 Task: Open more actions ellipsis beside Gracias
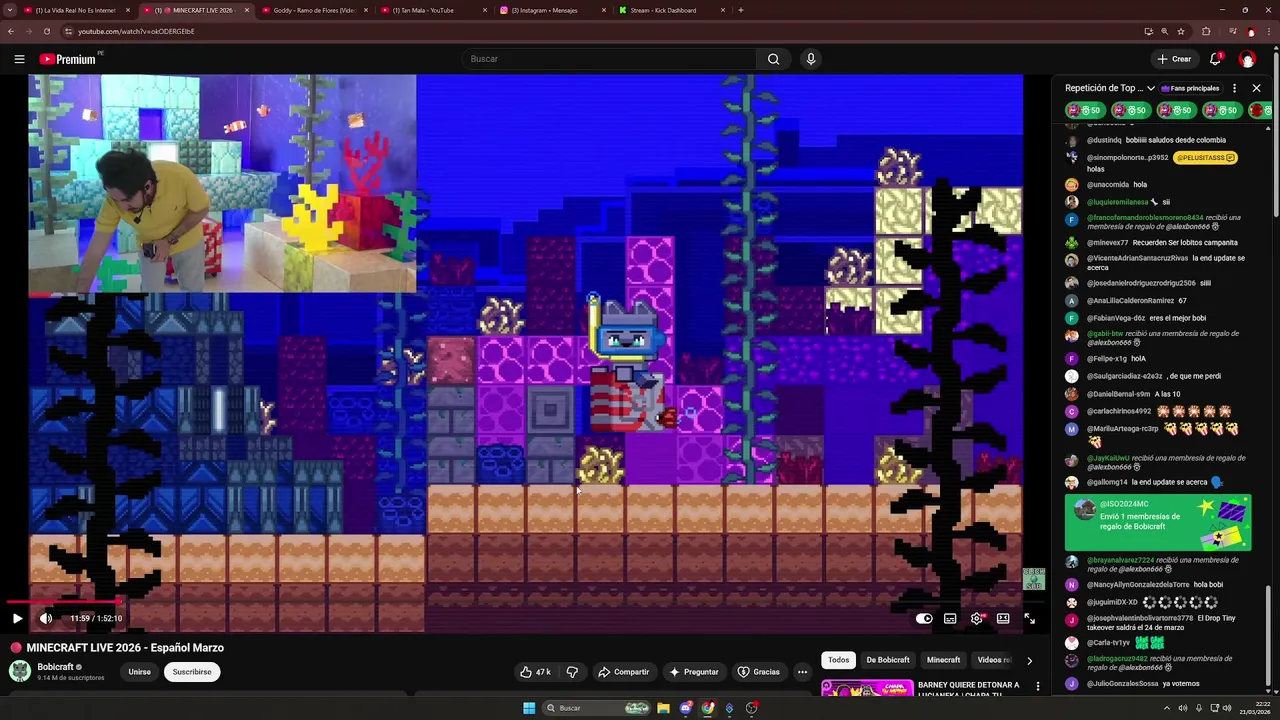click(802, 672)
